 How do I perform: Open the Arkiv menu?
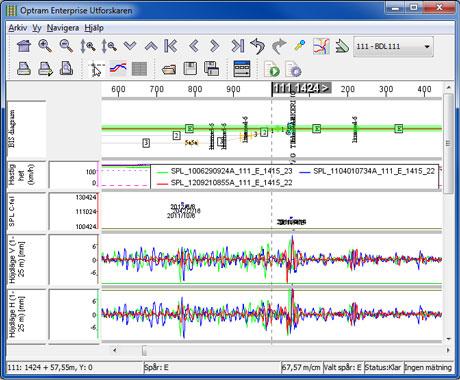tap(18, 28)
